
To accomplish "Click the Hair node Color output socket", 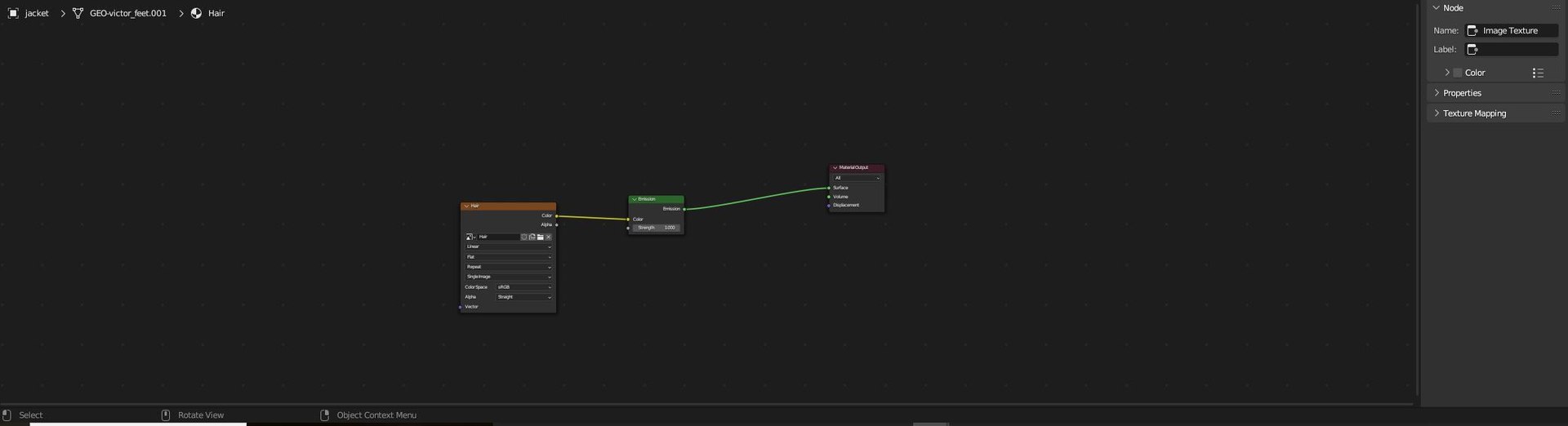I will click(556, 216).
